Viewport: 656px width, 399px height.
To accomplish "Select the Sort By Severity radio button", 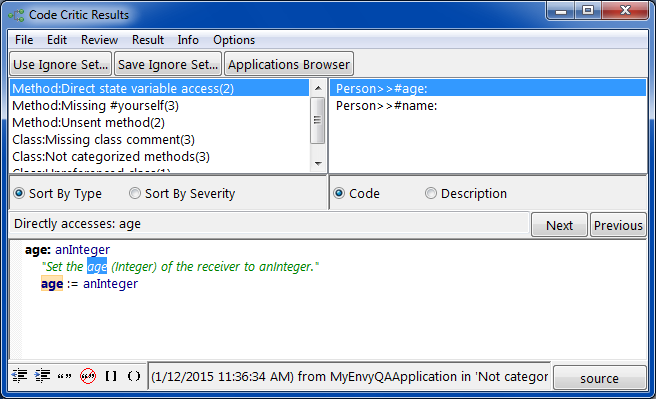I will tap(135, 193).
